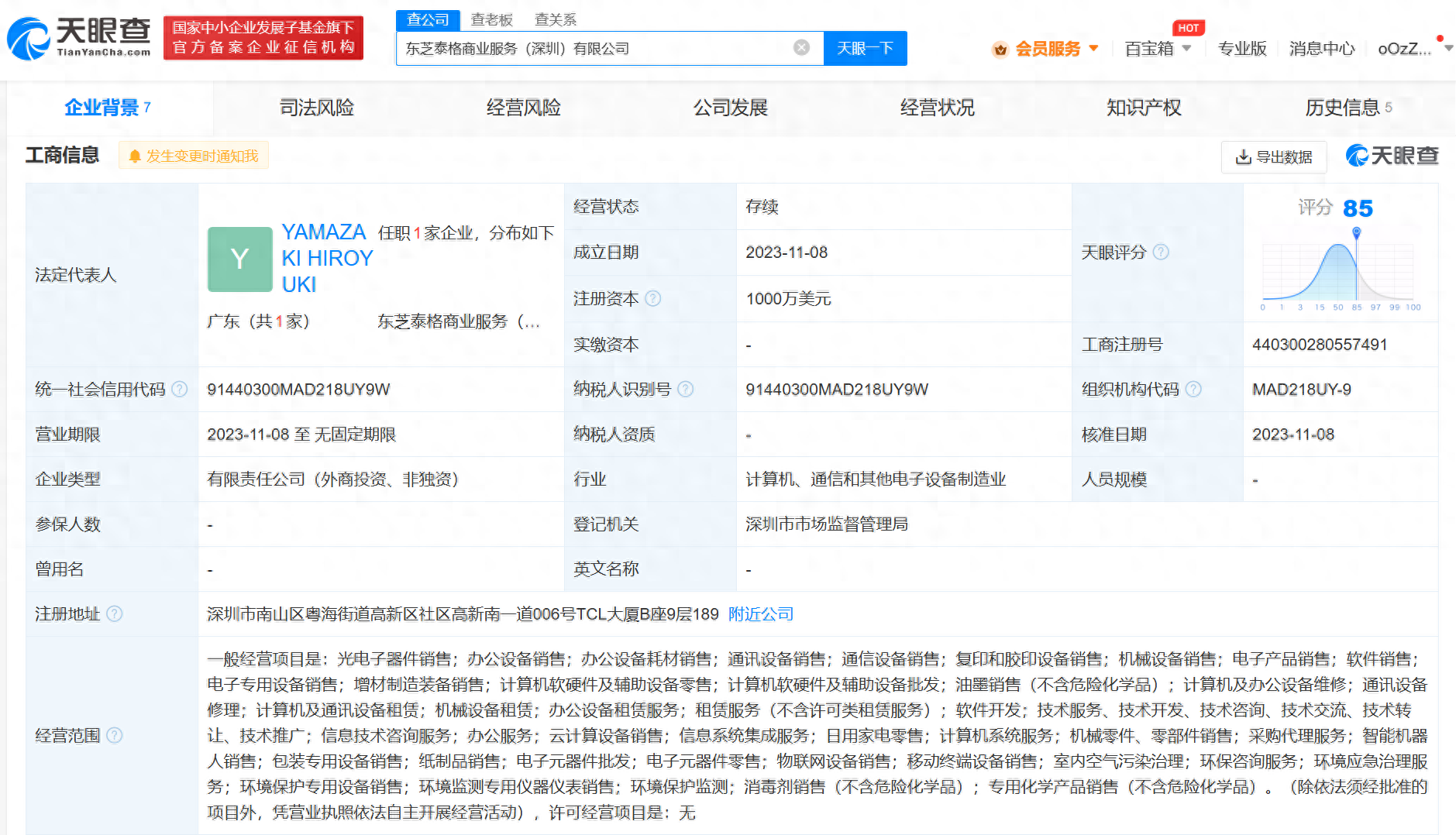The image size is (1456, 835).
Task: Click the 天眼一下 search button
Action: pyautogui.click(x=865, y=48)
